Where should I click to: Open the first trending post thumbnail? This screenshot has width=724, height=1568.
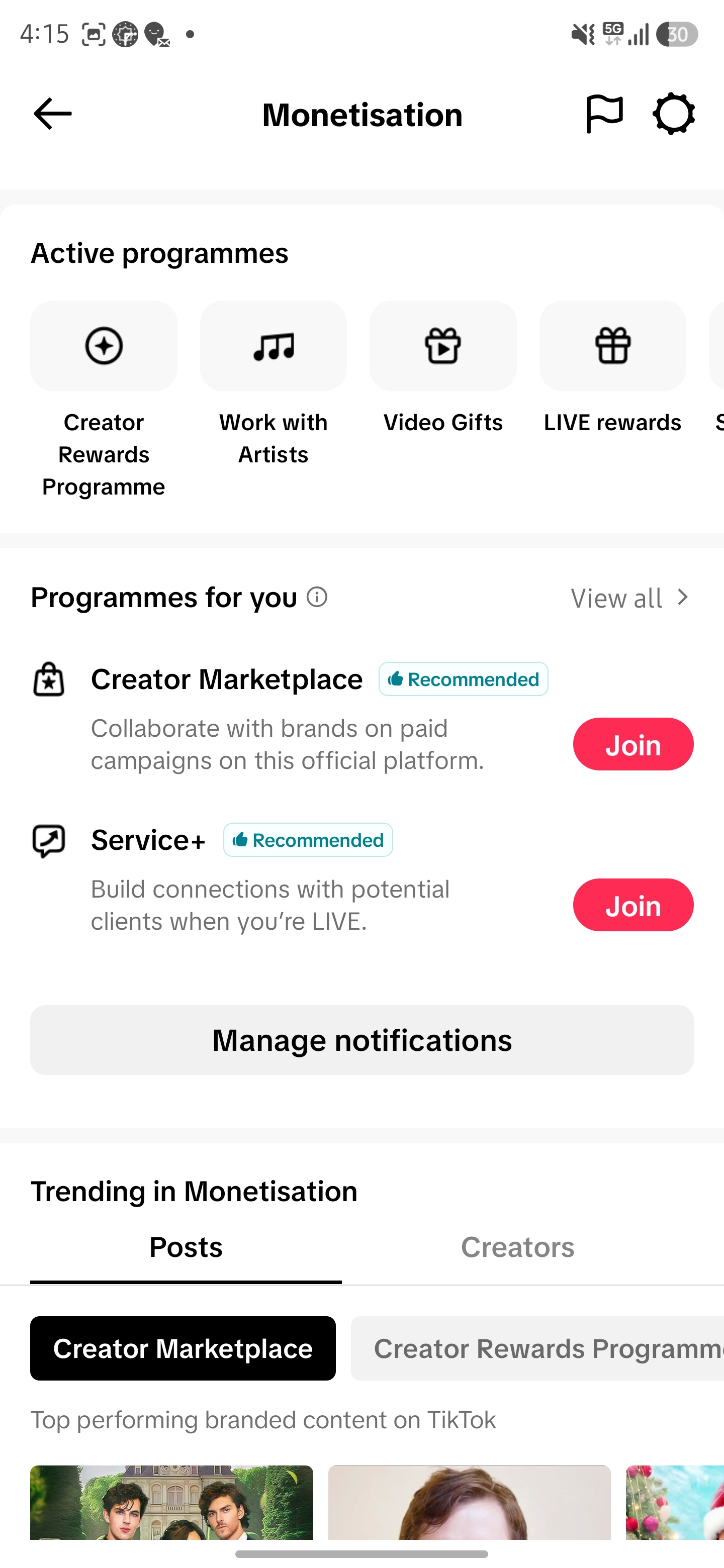[172, 1503]
